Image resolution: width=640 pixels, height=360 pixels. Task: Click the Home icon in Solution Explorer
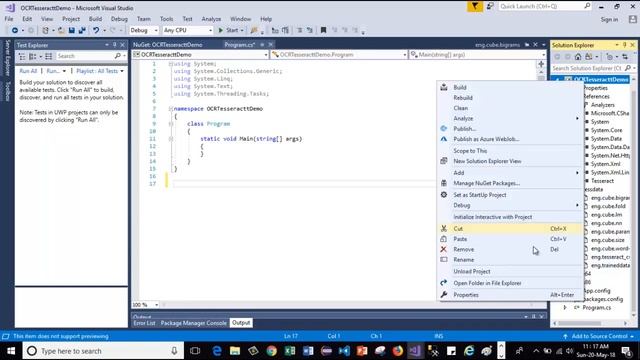578,57
